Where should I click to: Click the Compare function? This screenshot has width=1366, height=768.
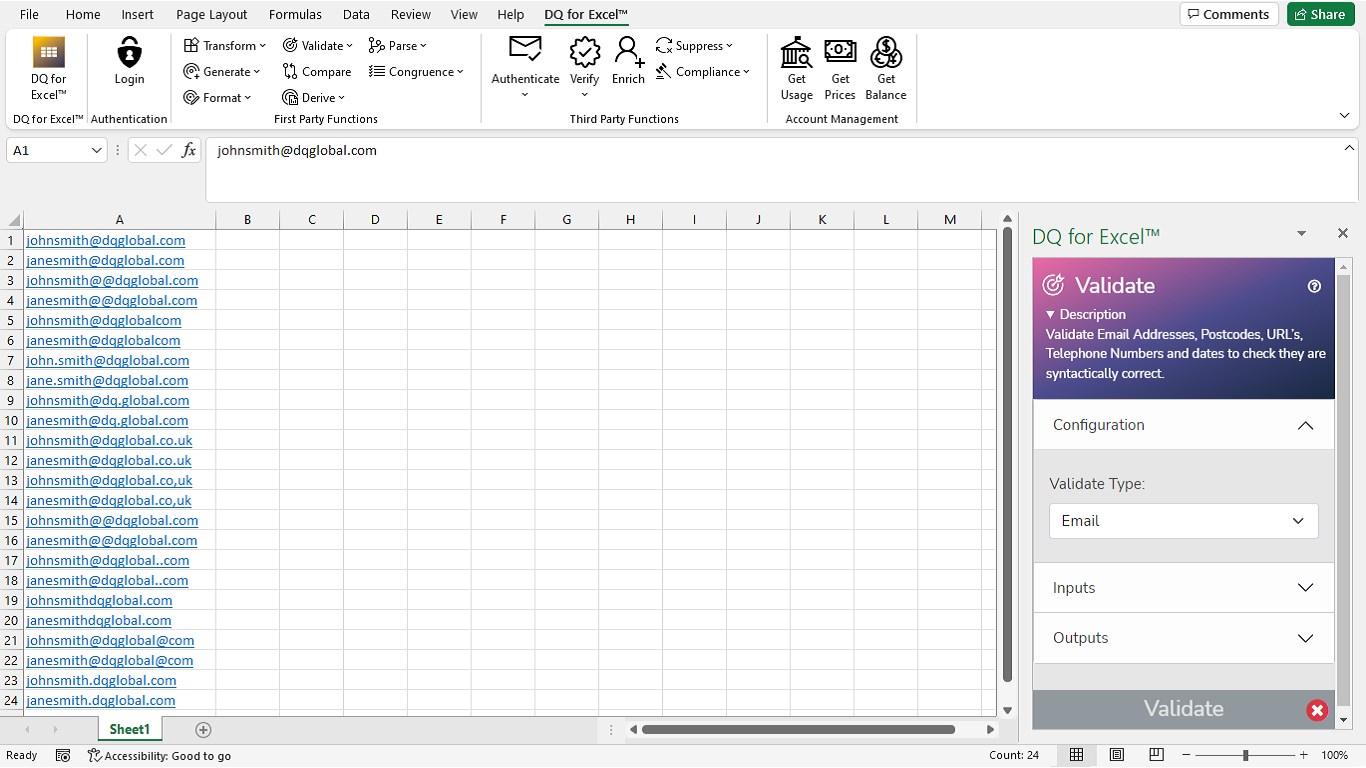(317, 71)
